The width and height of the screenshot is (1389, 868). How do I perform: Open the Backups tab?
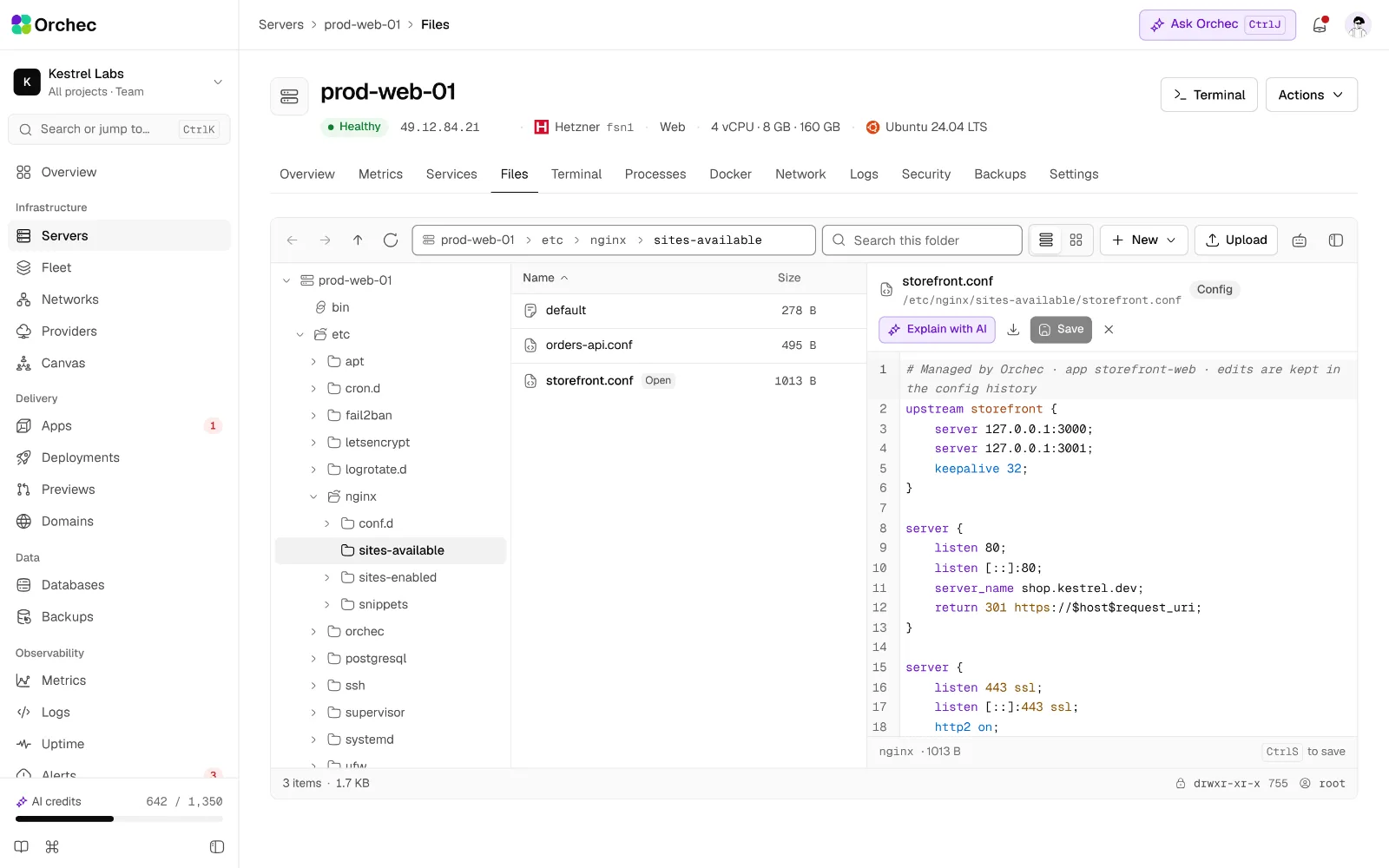(x=1000, y=174)
